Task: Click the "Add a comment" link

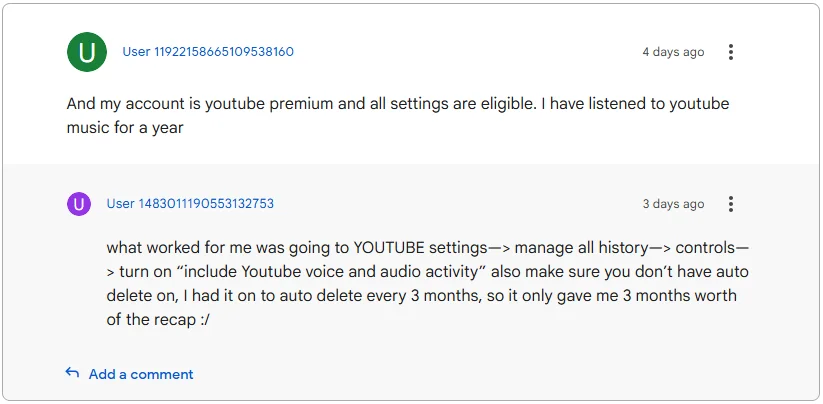Action: point(141,374)
